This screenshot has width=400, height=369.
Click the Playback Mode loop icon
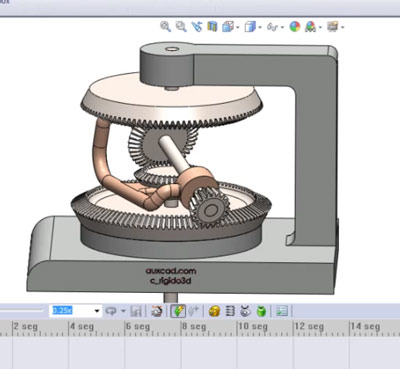pos(111,311)
